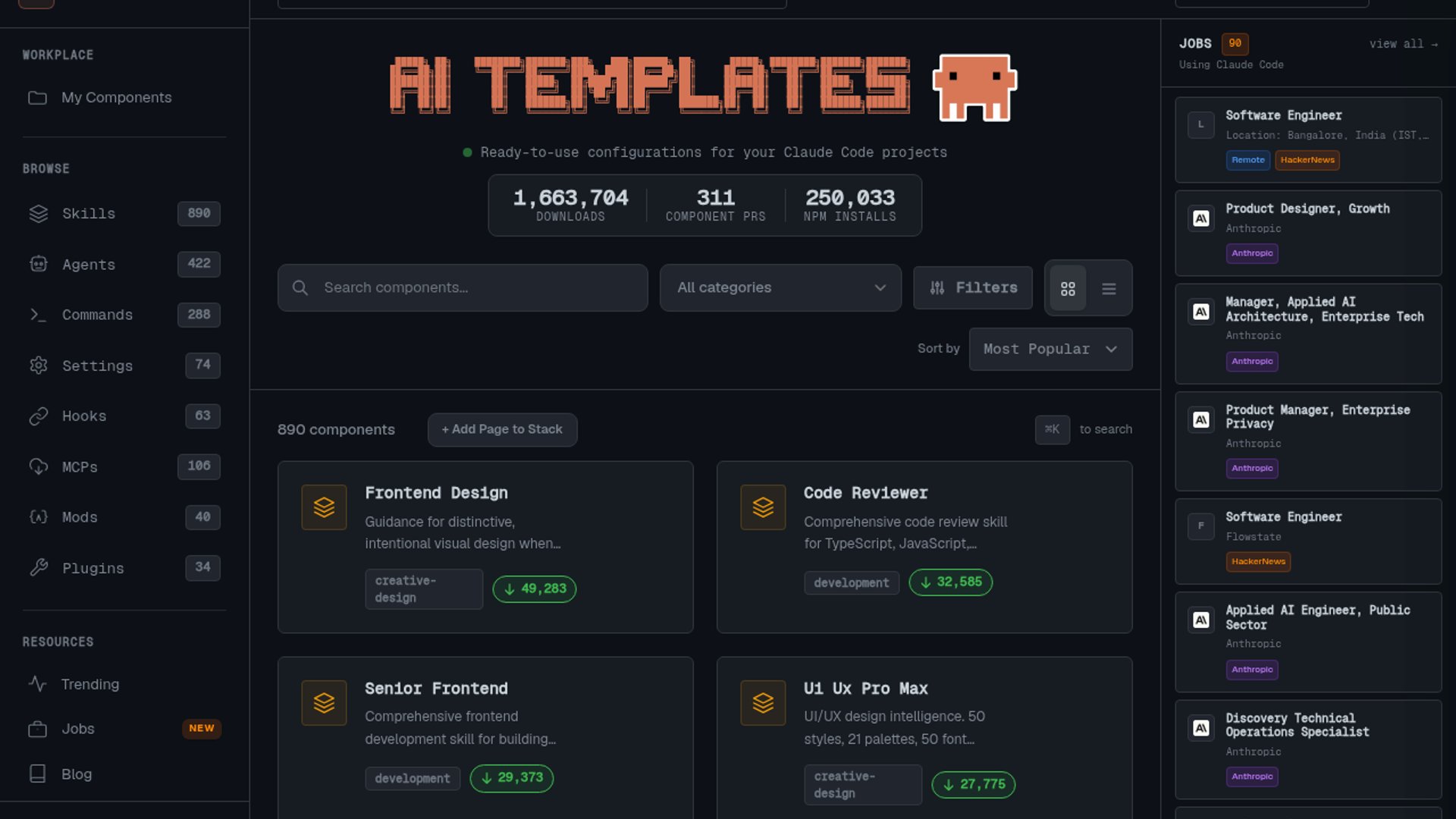Viewport: 1456px width, 819px height.
Task: Click the Agents robot icon
Action: pos(39,264)
